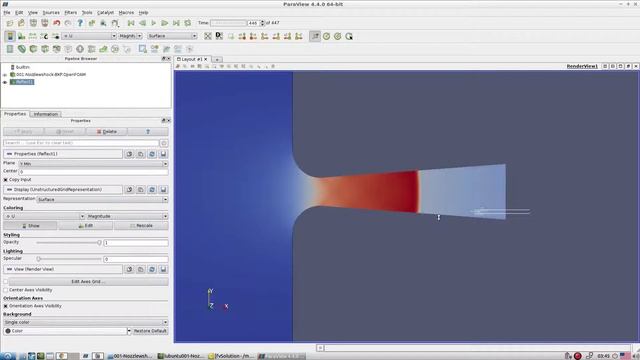
Task: Click the Threshold filter icon
Action: (x=56, y=49)
